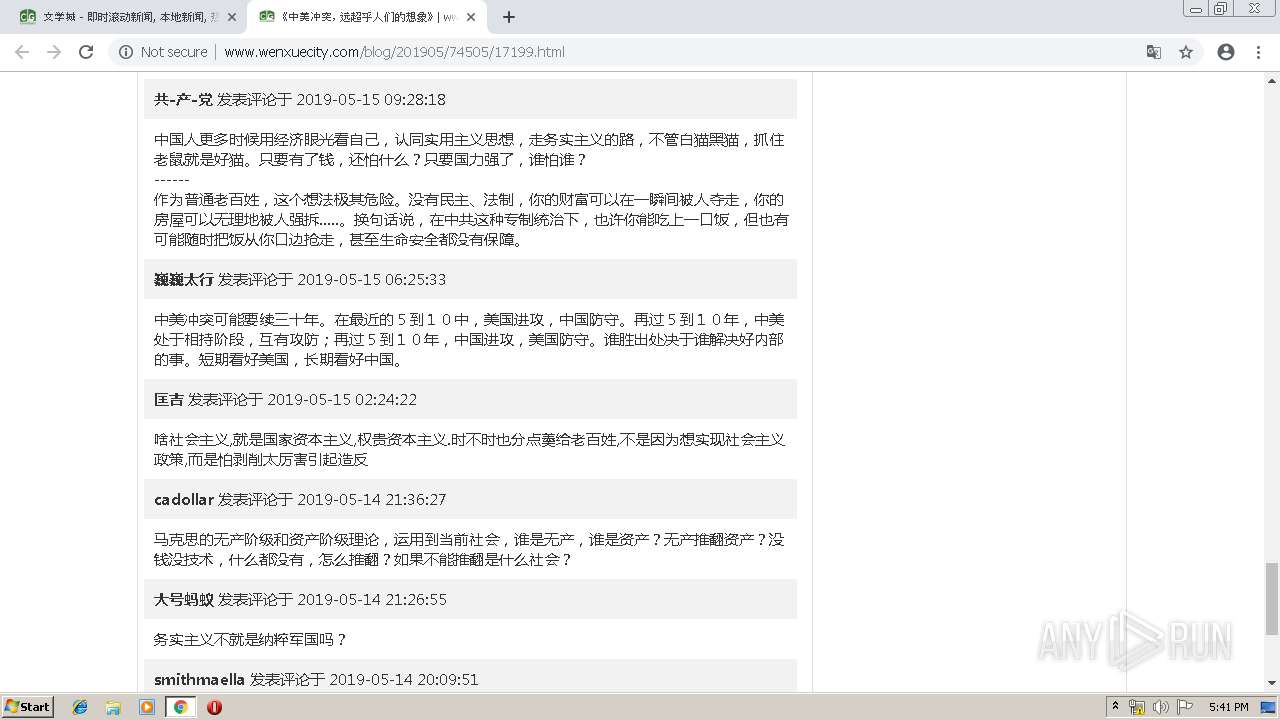Screen dimensions: 1280x720
Task: Reload the current page
Action: point(86,52)
